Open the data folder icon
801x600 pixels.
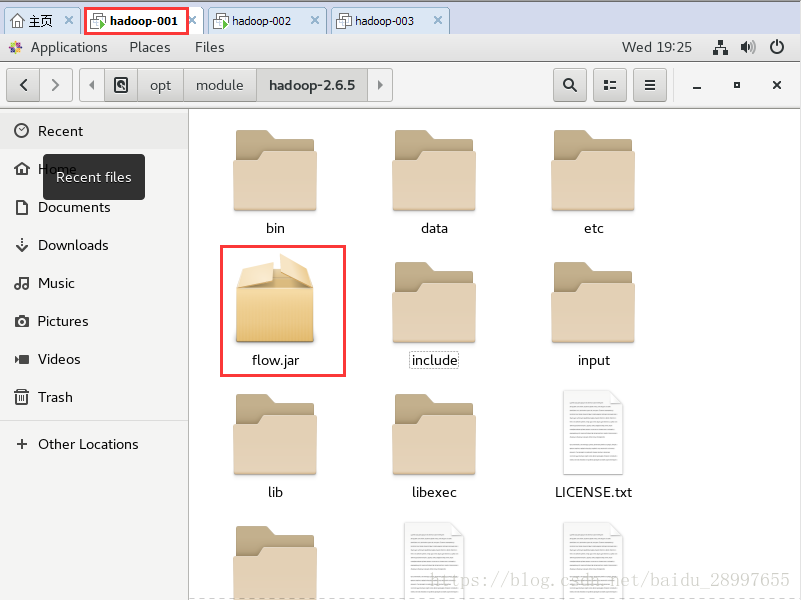[434, 171]
